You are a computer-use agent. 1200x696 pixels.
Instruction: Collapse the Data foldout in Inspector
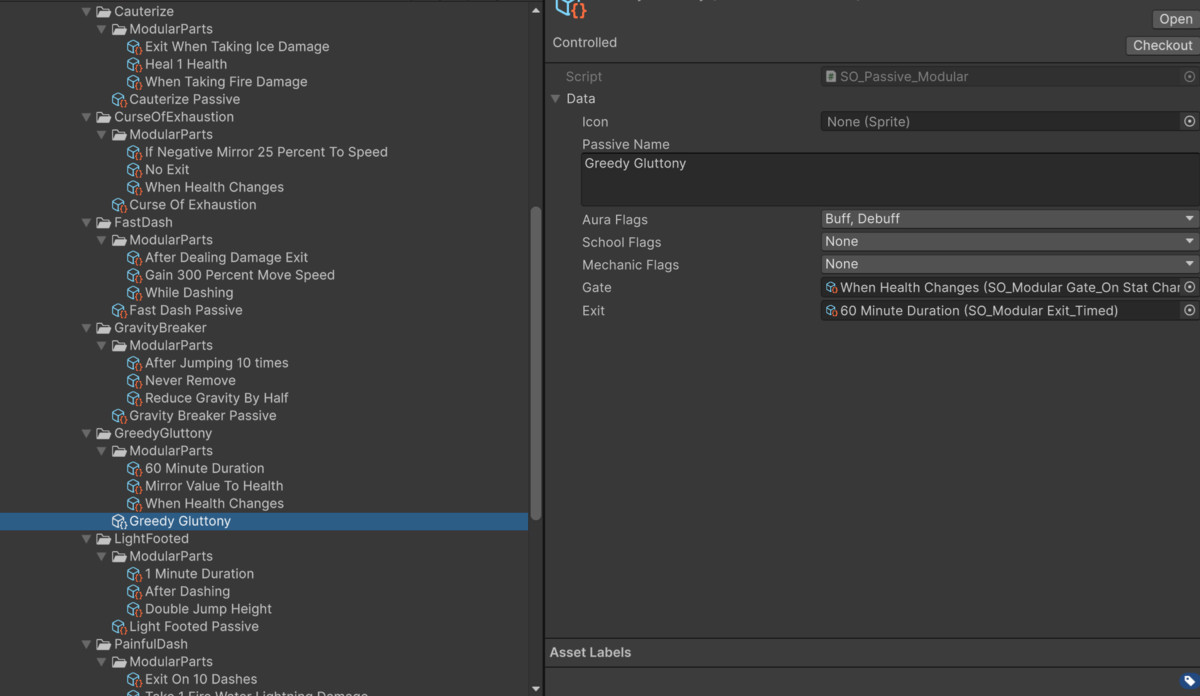[x=555, y=99]
